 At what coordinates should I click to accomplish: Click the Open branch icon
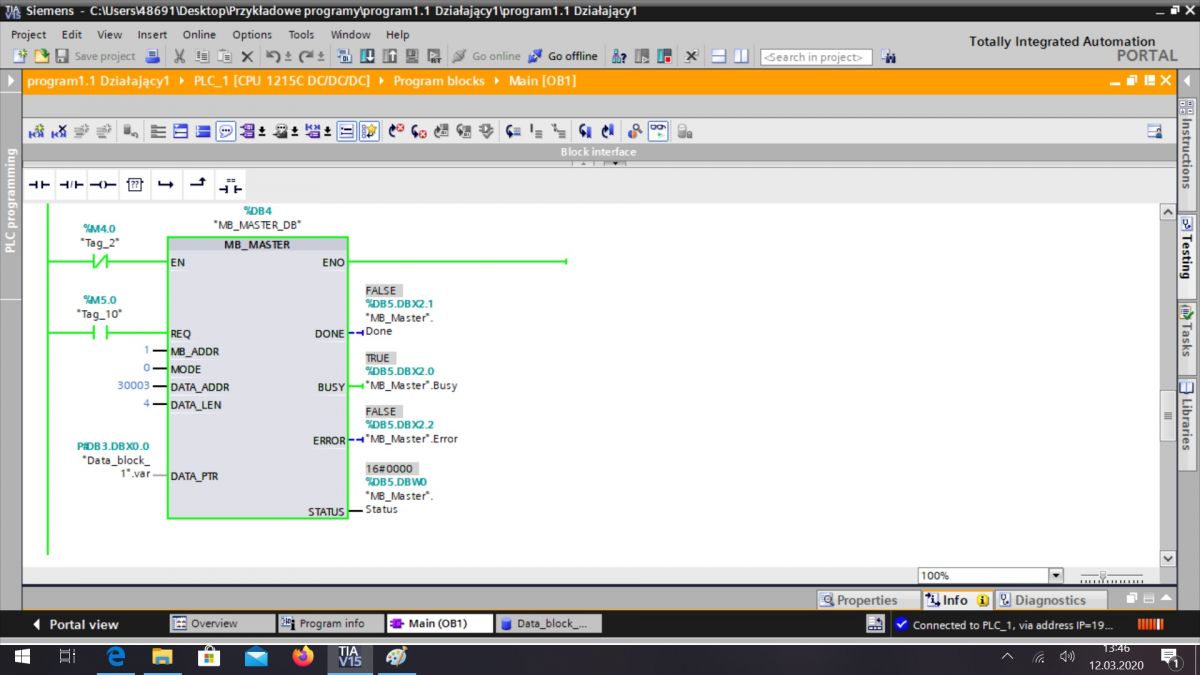pos(167,185)
